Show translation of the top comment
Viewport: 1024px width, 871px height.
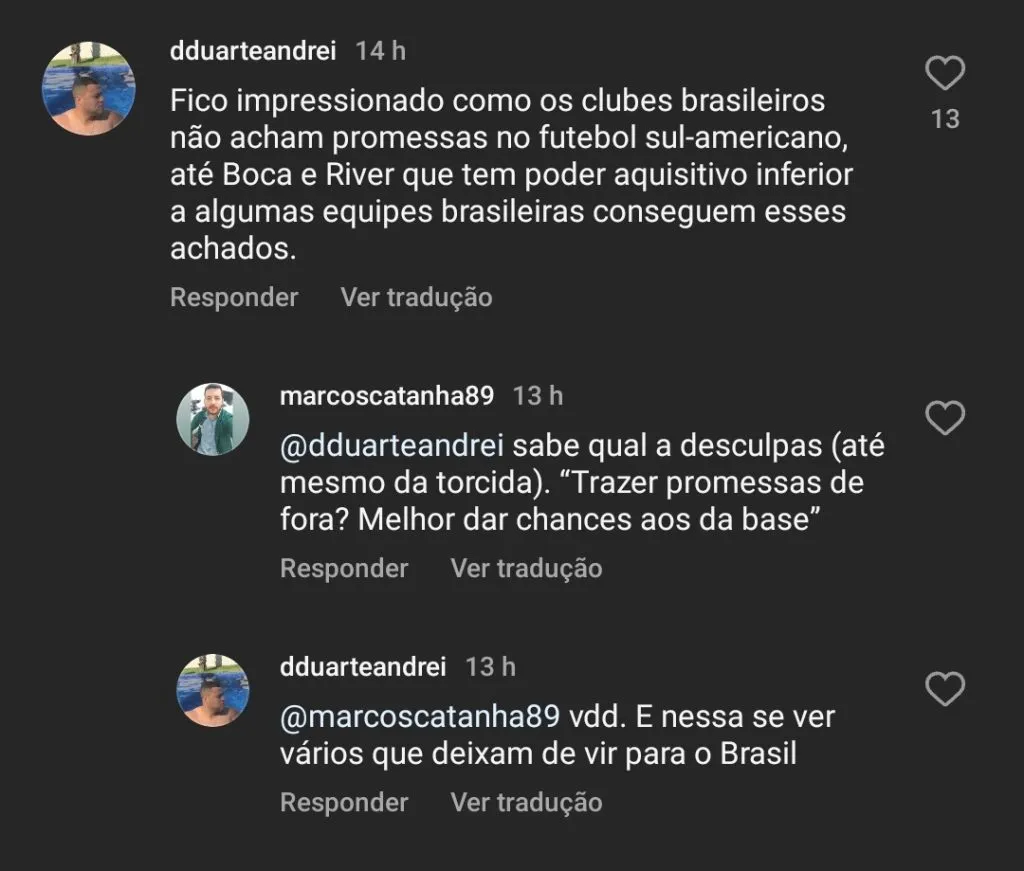pos(416,298)
